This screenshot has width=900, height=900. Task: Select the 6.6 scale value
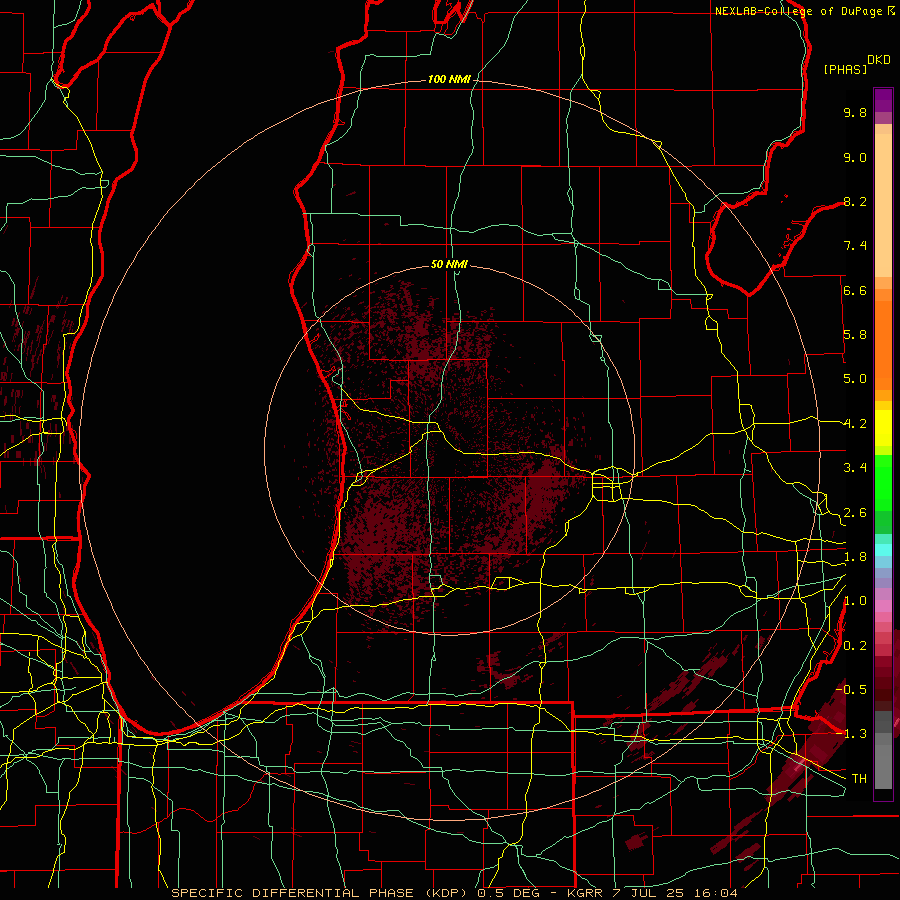point(855,290)
